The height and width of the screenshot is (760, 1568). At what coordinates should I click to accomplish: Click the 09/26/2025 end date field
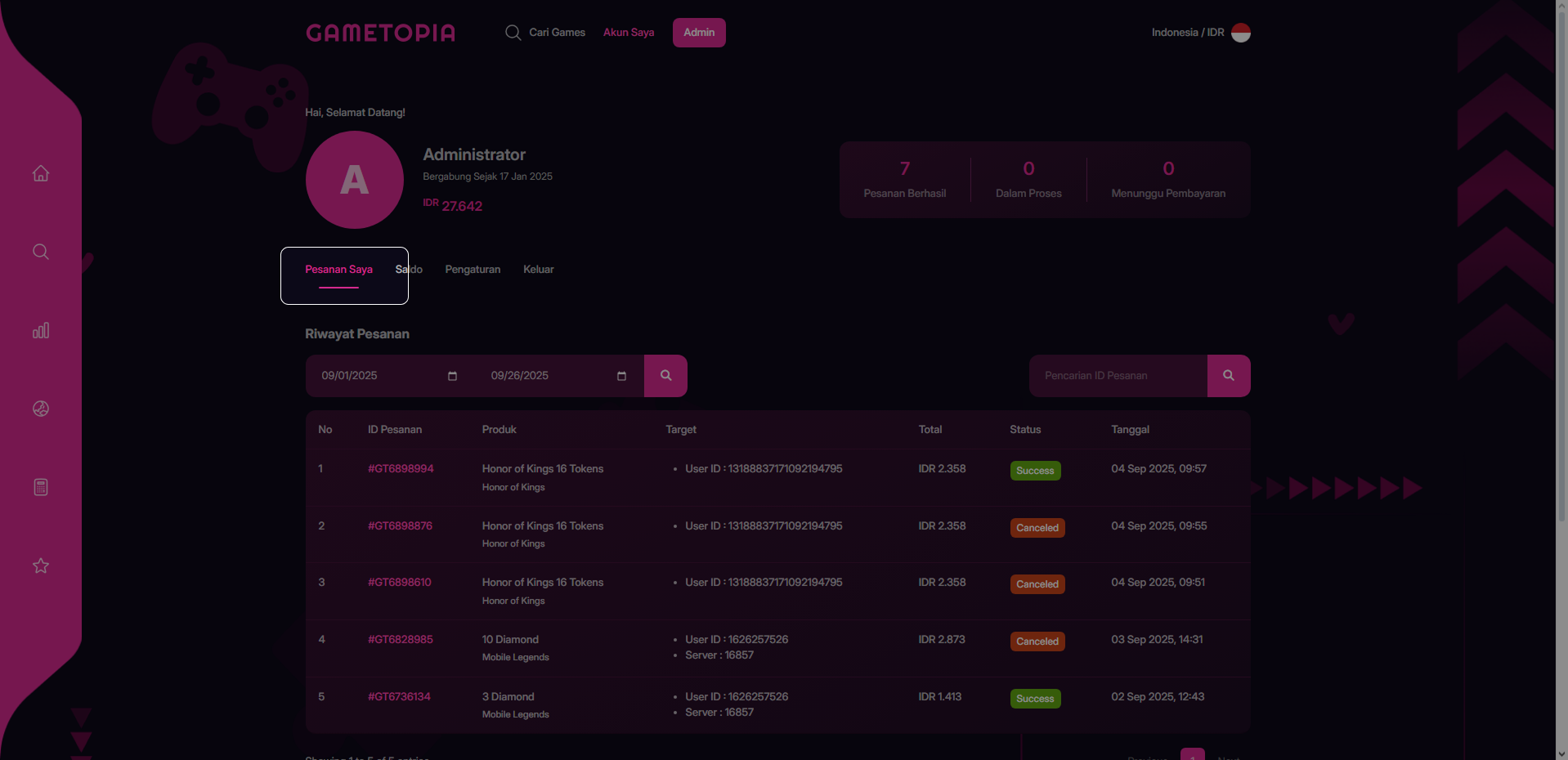(559, 376)
